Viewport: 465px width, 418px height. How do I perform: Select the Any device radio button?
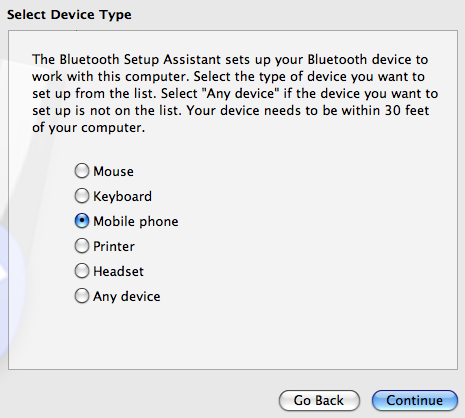tap(82, 296)
